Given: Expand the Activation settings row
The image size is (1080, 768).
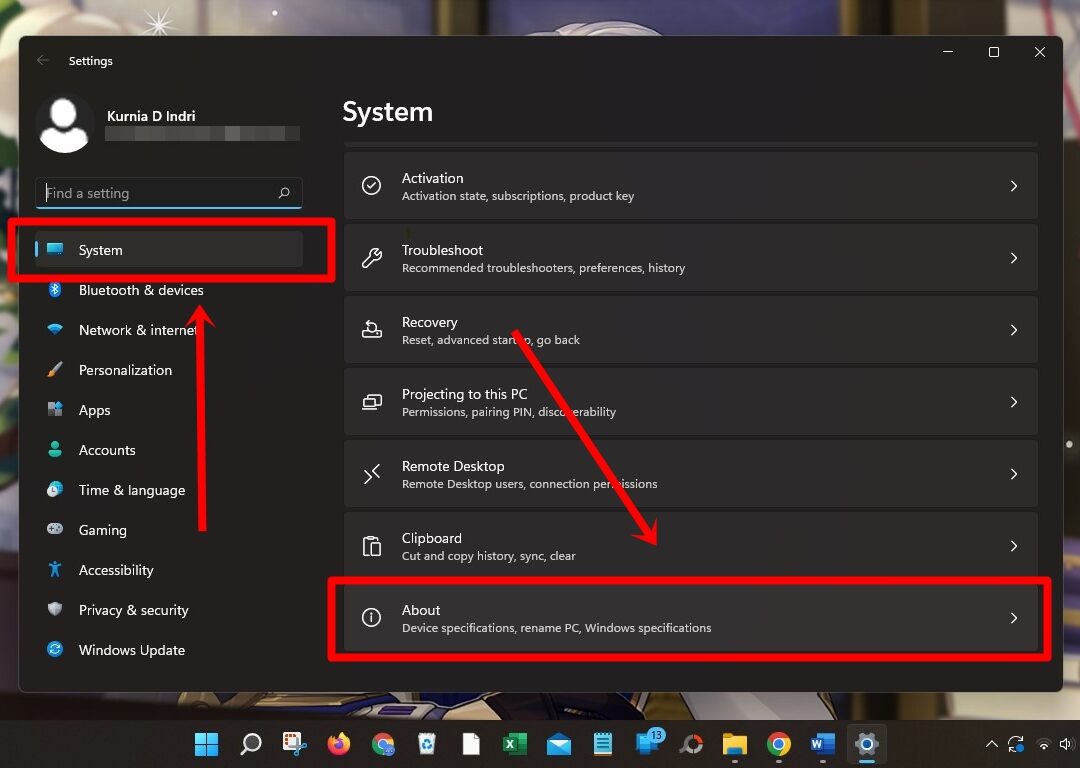Looking at the screenshot, I should point(690,185).
